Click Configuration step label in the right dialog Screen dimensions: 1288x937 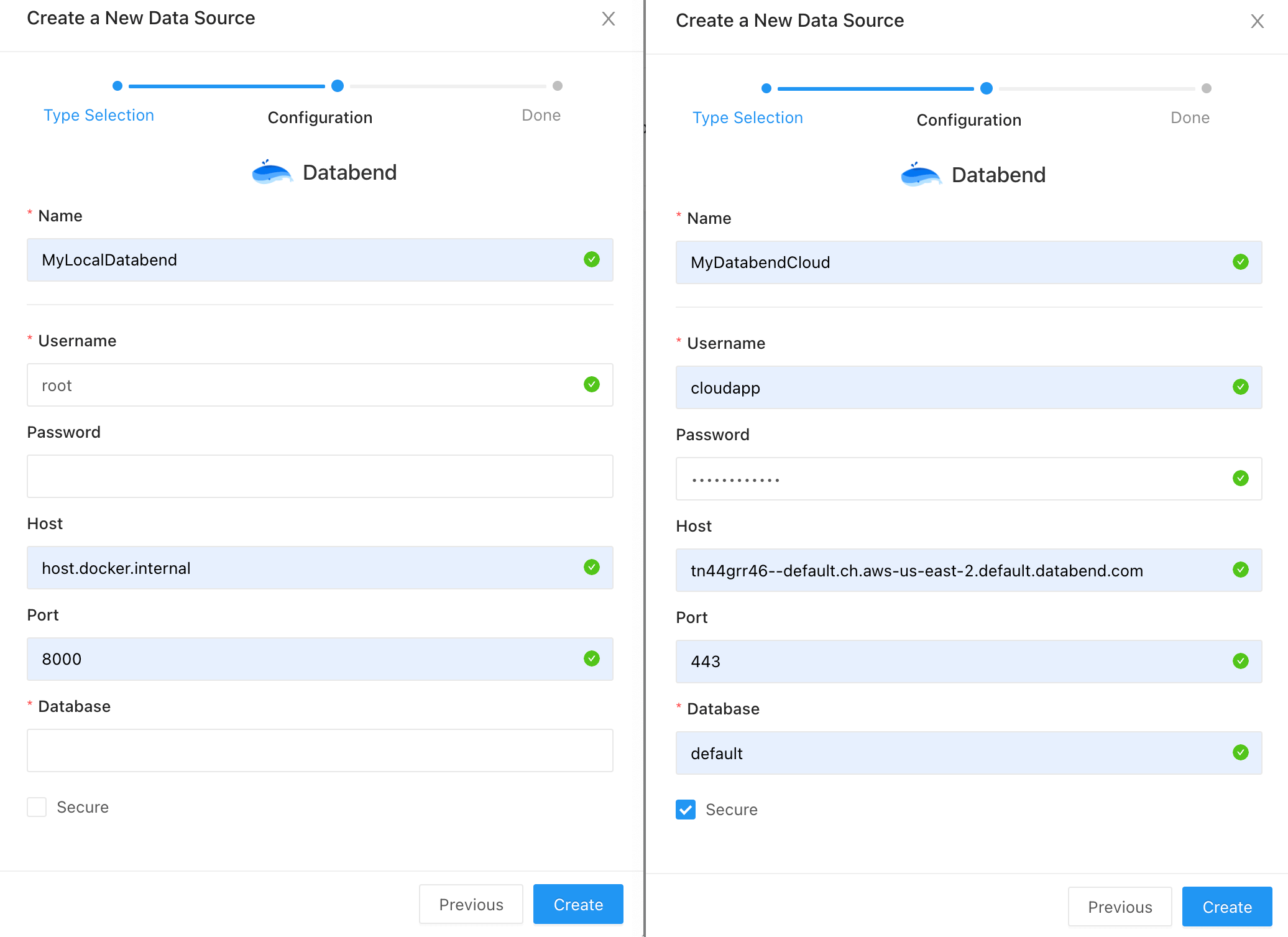[969, 120]
